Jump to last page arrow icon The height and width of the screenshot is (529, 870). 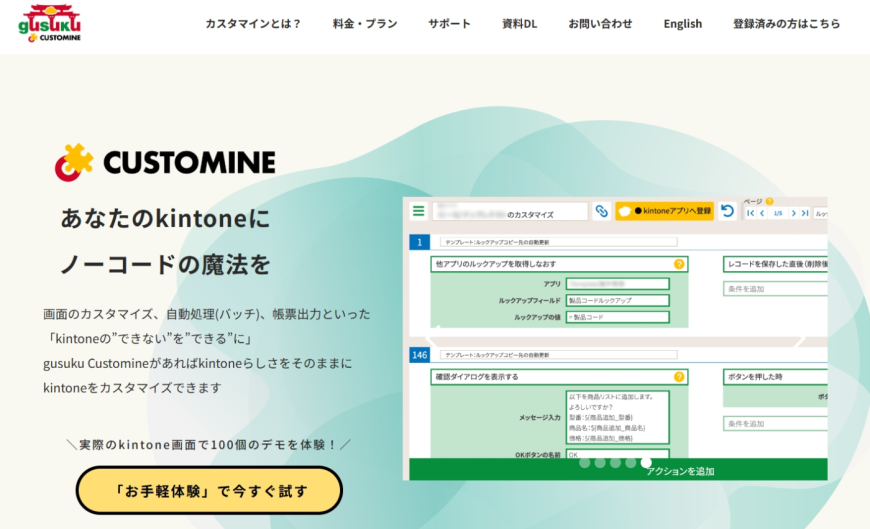pyautogui.click(x=805, y=213)
